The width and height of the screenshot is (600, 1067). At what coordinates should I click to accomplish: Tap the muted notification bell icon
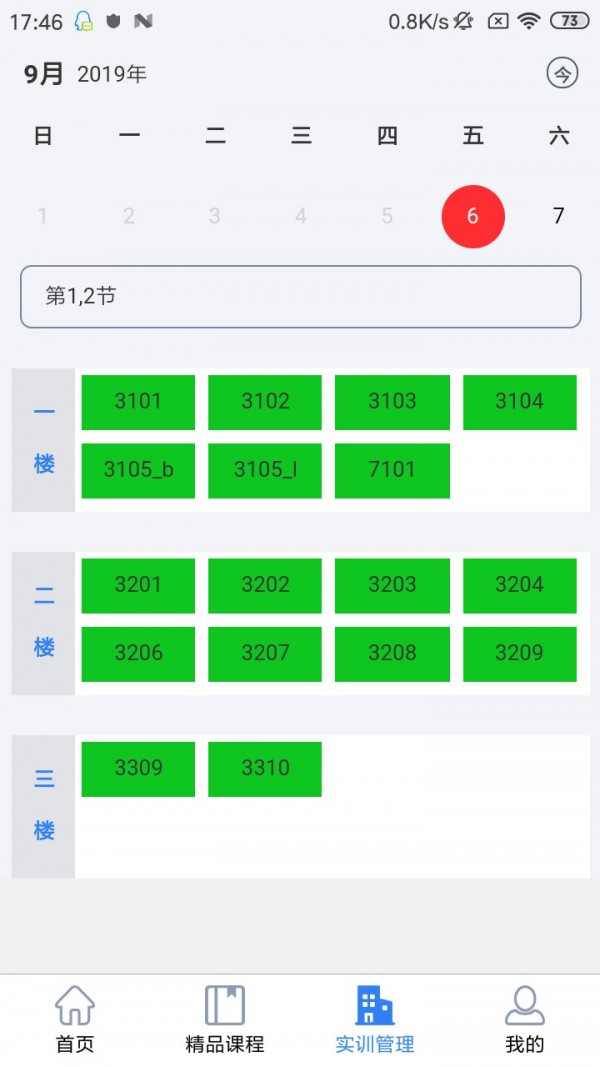click(463, 21)
